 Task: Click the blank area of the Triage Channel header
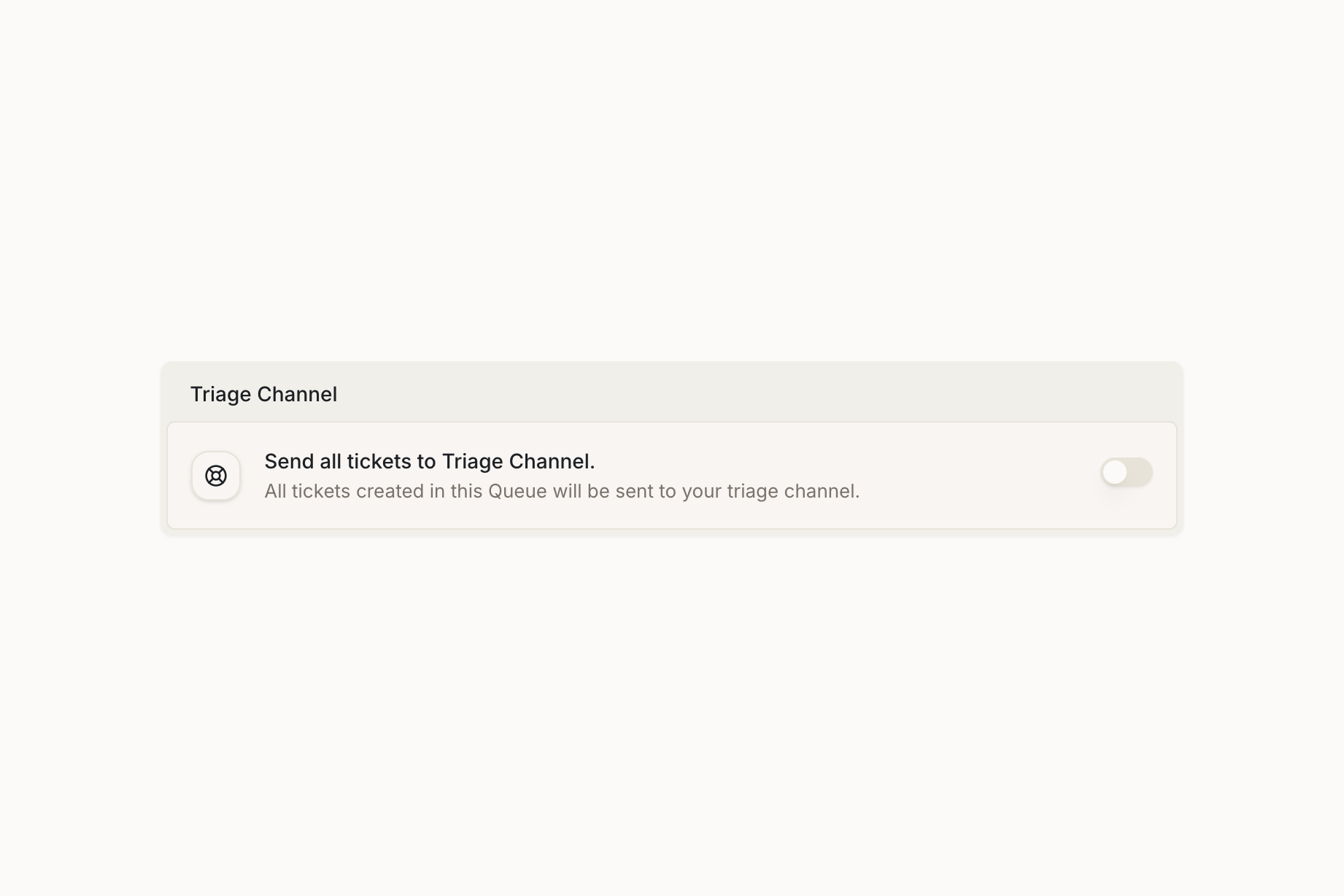[730, 394]
